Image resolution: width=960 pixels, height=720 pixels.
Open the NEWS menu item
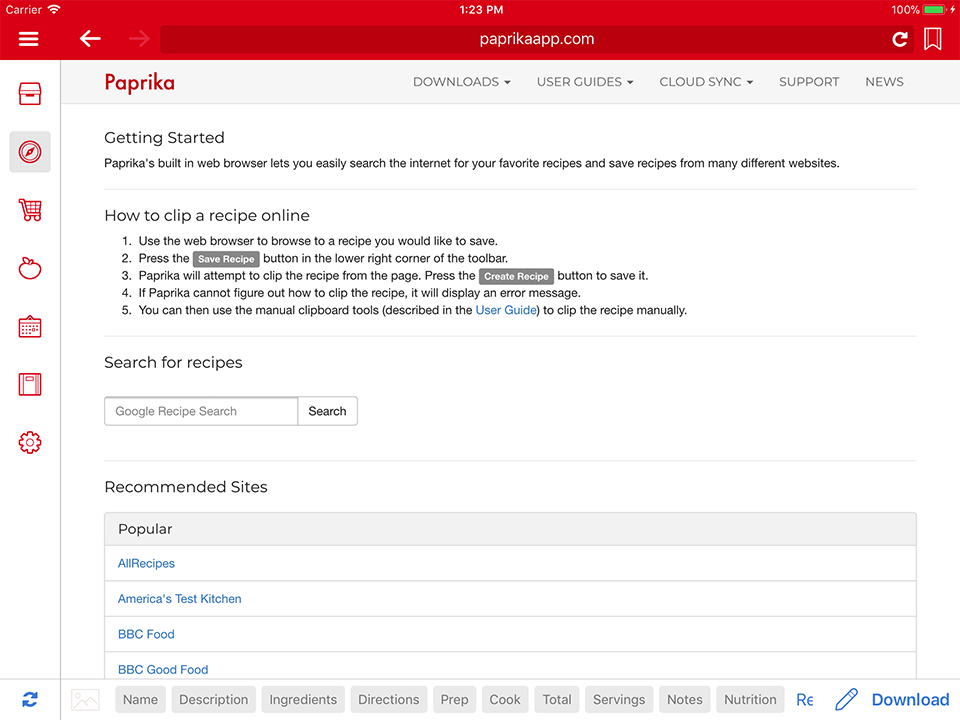pos(884,82)
